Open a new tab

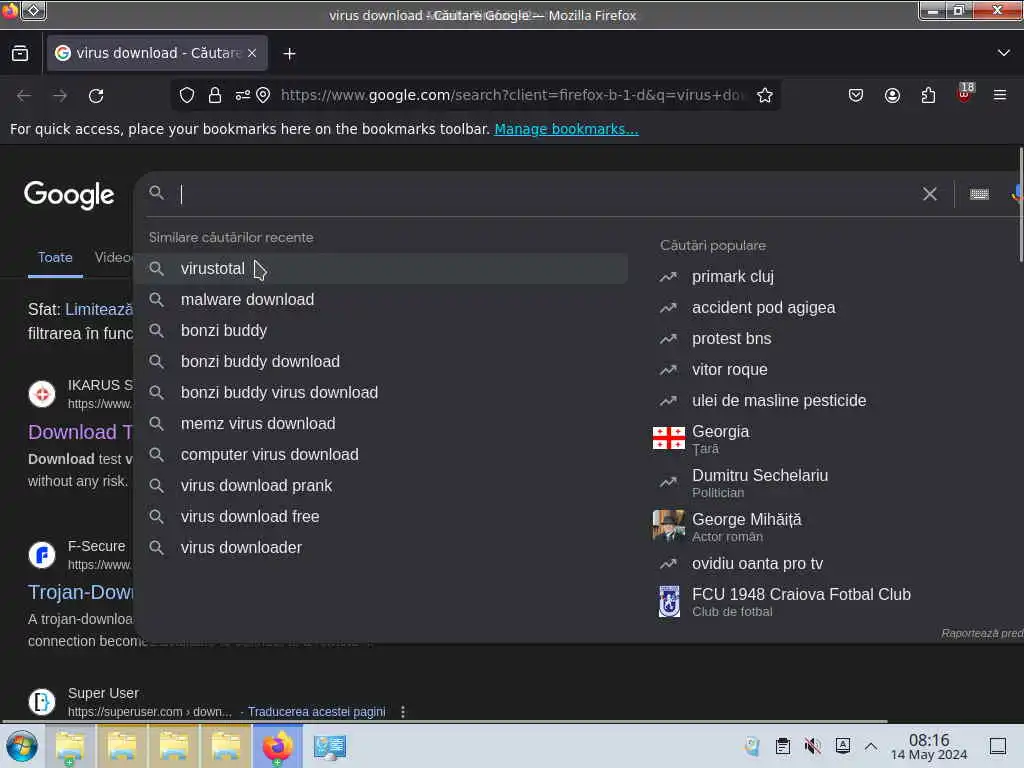(289, 54)
